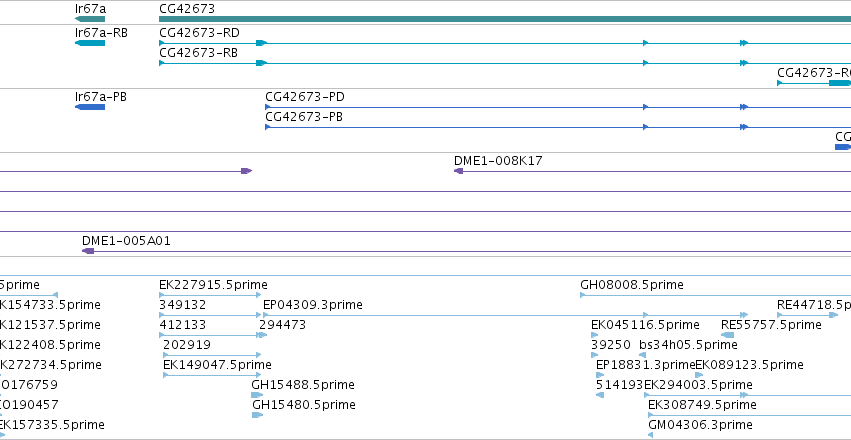Click the GM04306.3prime EST label
The width and height of the screenshot is (851, 440).
pos(701,425)
